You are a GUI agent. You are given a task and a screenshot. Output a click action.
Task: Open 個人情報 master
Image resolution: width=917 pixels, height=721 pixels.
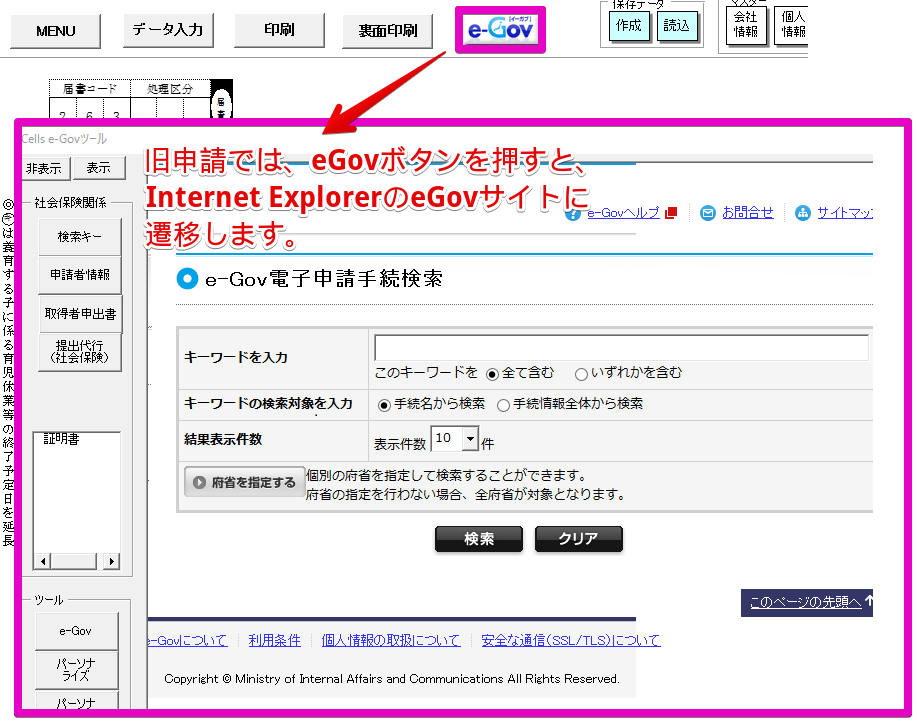tap(792, 25)
